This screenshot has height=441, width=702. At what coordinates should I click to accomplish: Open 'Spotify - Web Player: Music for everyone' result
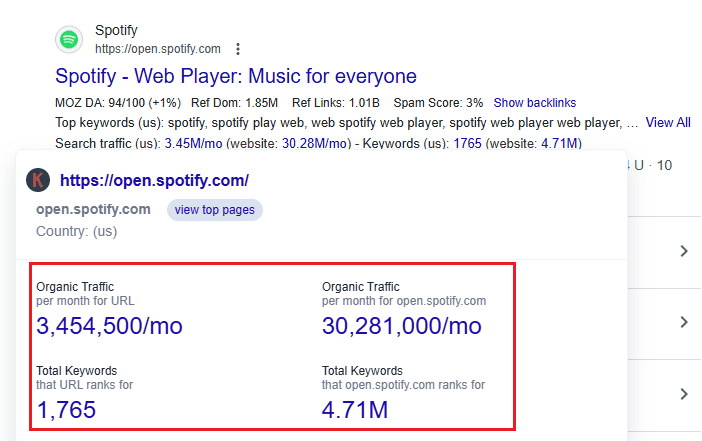pyautogui.click(x=236, y=76)
